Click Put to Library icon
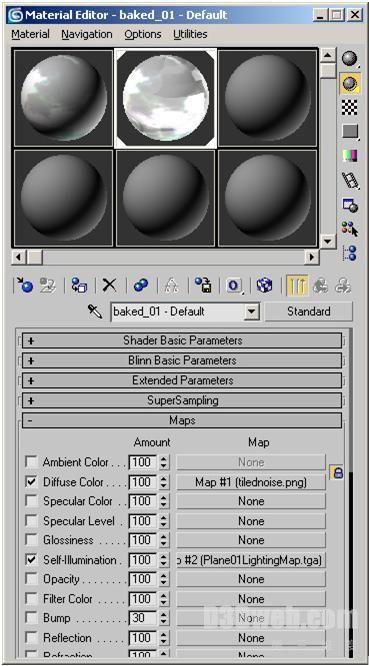Viewport: 369px width, 666px height. [203, 285]
